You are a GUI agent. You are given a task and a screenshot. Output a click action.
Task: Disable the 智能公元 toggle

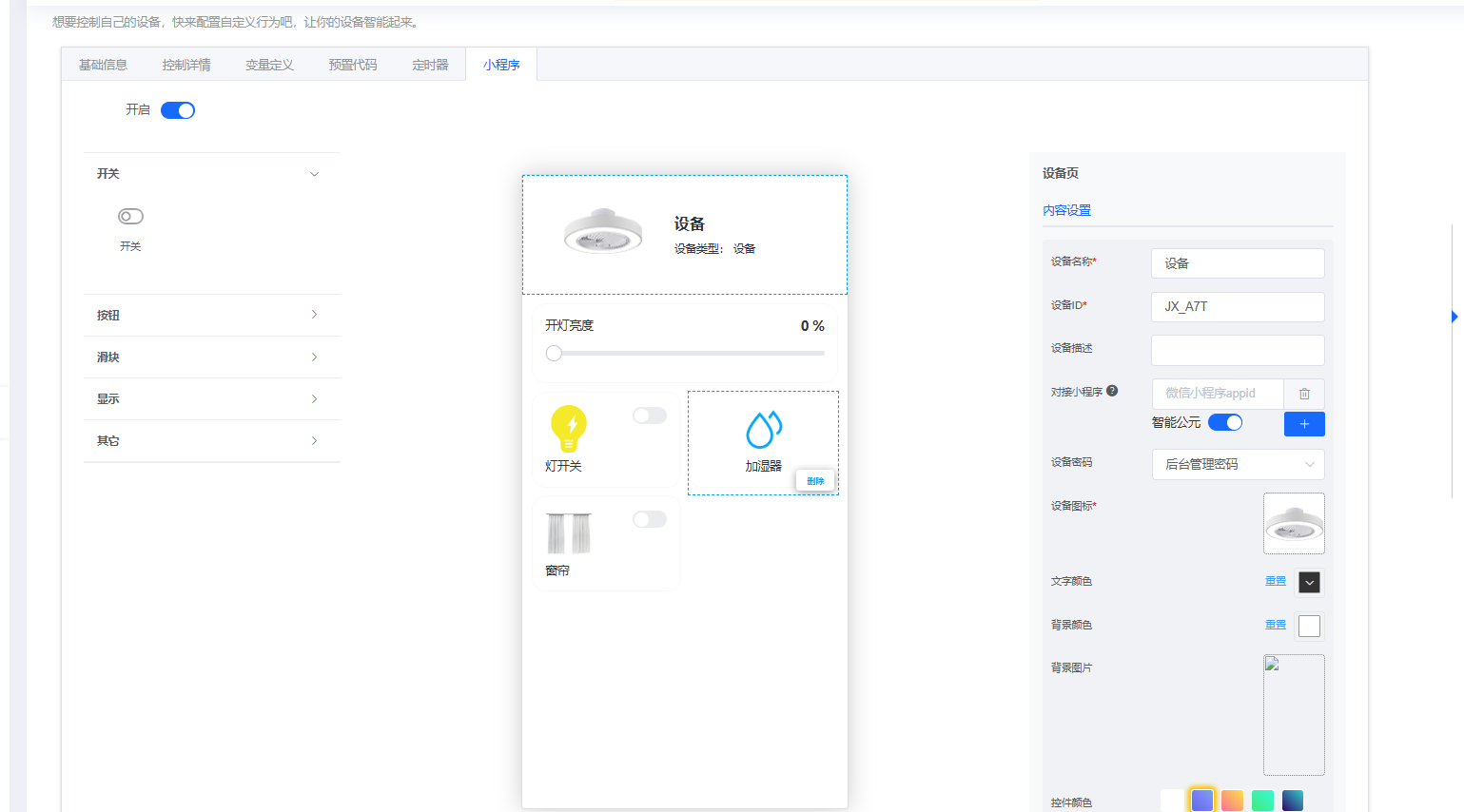tap(1226, 424)
